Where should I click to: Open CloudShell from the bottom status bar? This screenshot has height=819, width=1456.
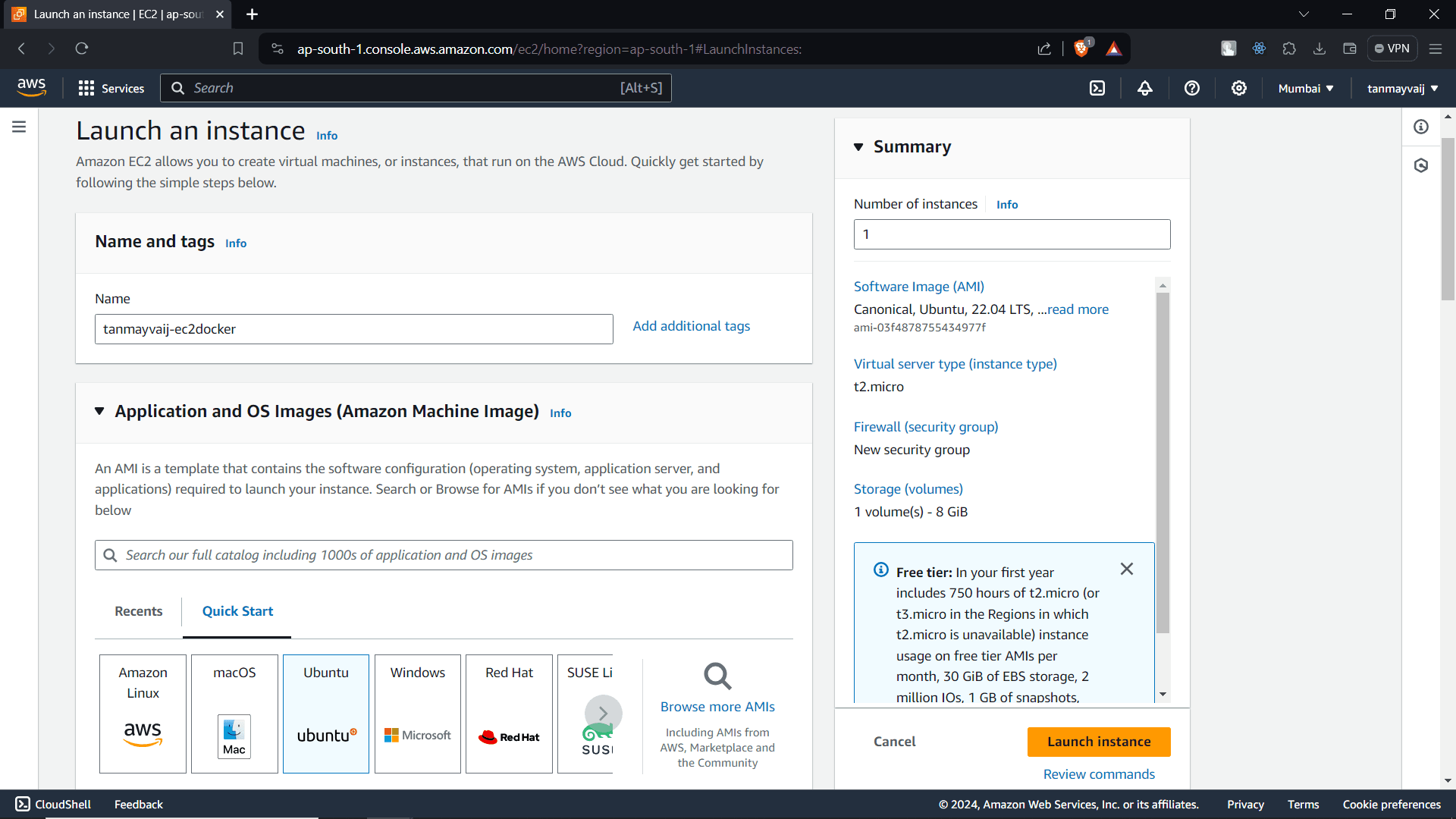pyautogui.click(x=52, y=804)
